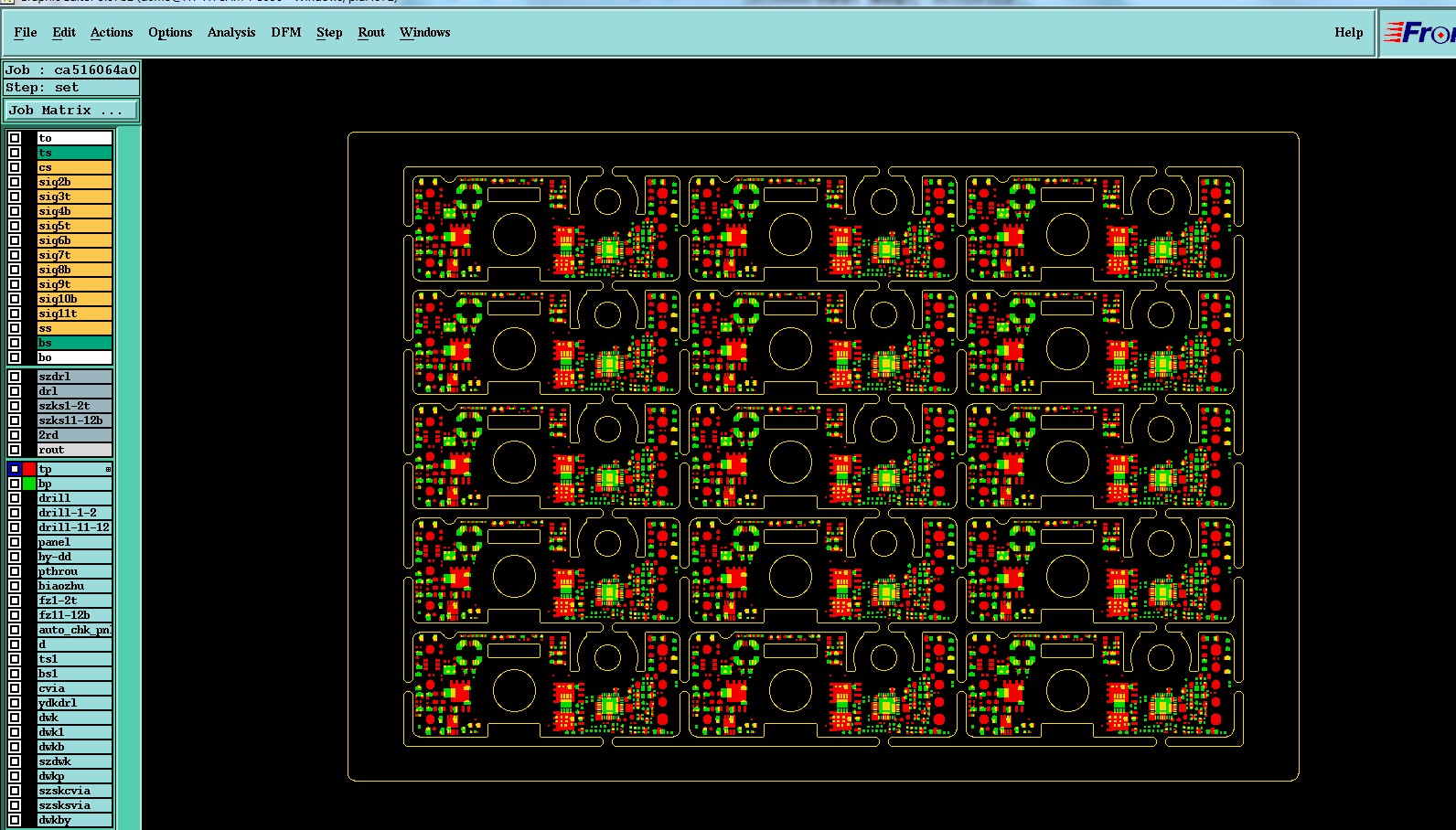Select the 2rd layer name
The width and height of the screenshot is (1456, 830).
pyautogui.click(x=74, y=435)
